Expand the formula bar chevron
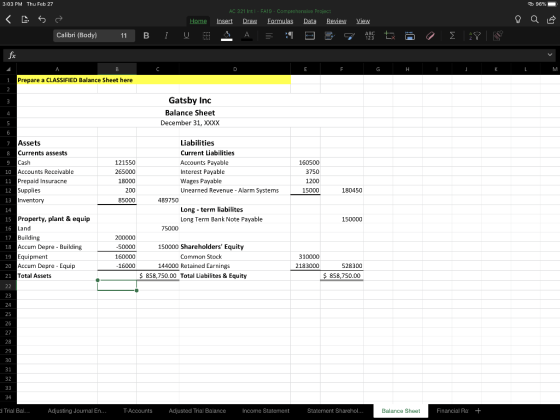560x420 pixels. [550, 55]
